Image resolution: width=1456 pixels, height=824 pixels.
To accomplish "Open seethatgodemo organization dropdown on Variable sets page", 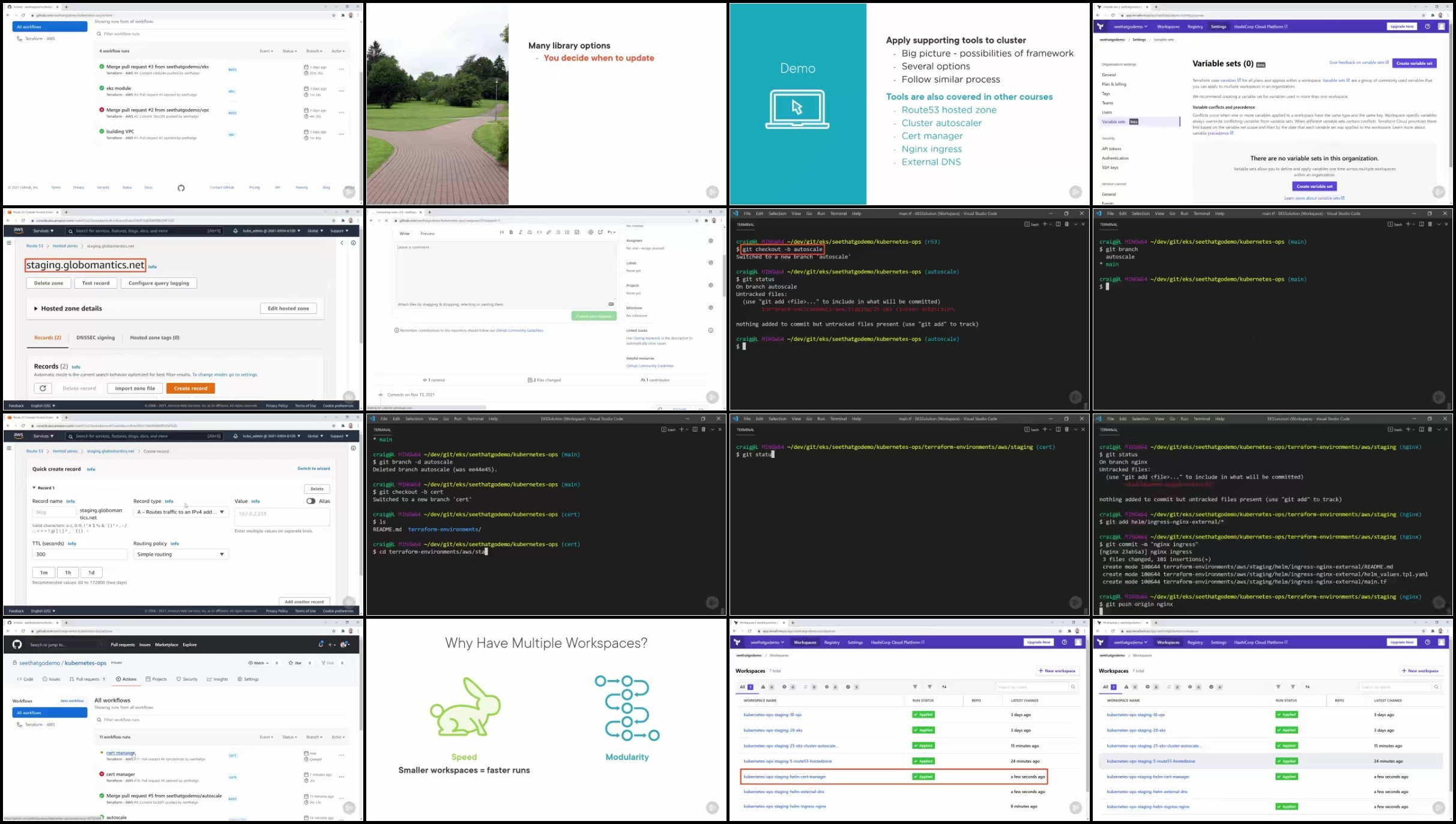I will point(1130,26).
